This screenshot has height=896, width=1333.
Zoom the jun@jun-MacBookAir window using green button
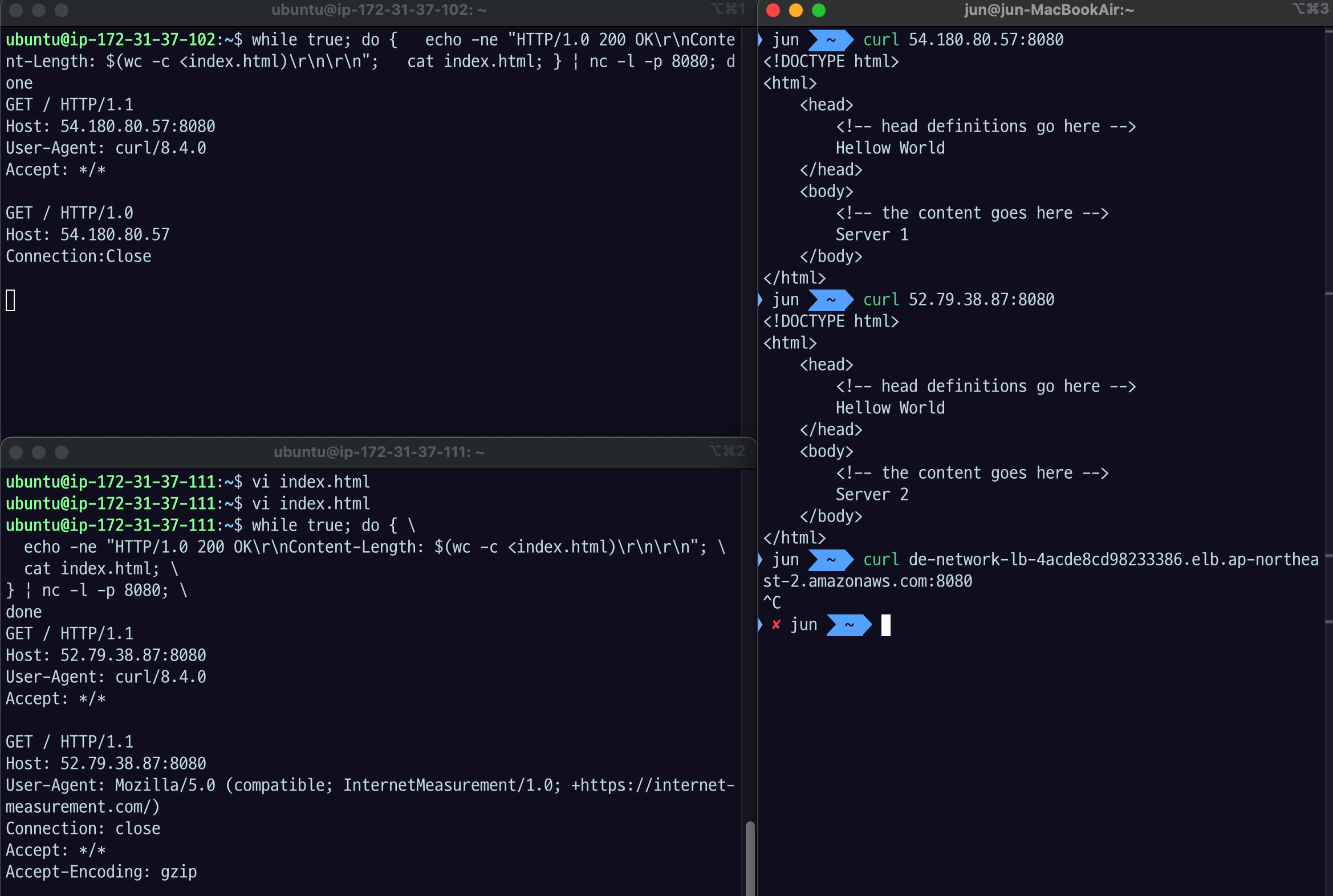coord(819,10)
